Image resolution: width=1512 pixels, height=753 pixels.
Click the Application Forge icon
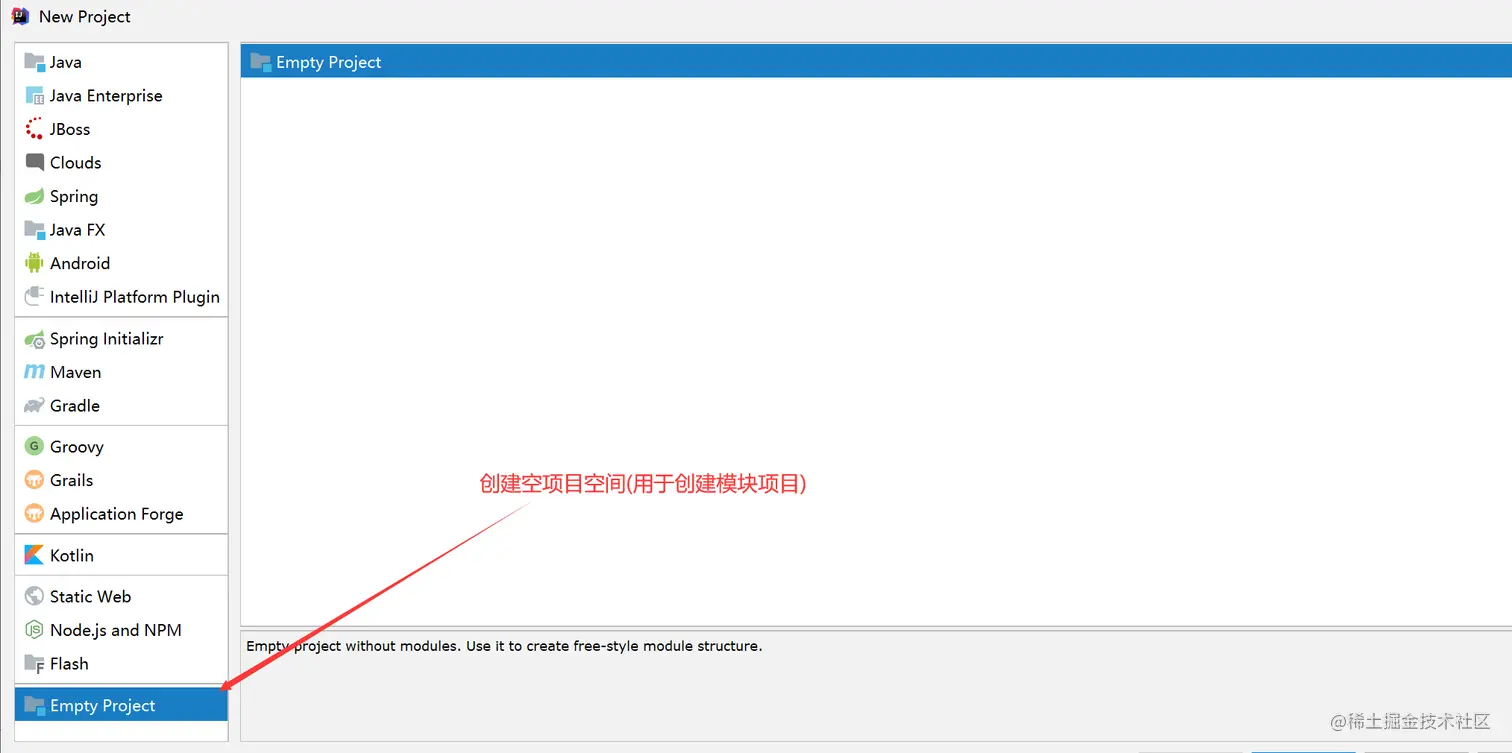click(x=35, y=514)
